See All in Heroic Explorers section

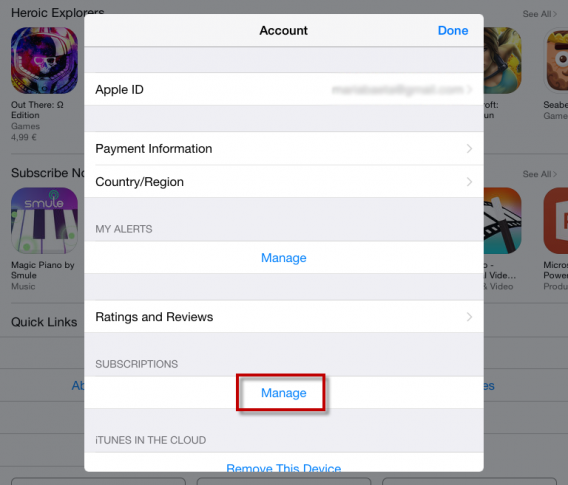pyautogui.click(x=539, y=14)
